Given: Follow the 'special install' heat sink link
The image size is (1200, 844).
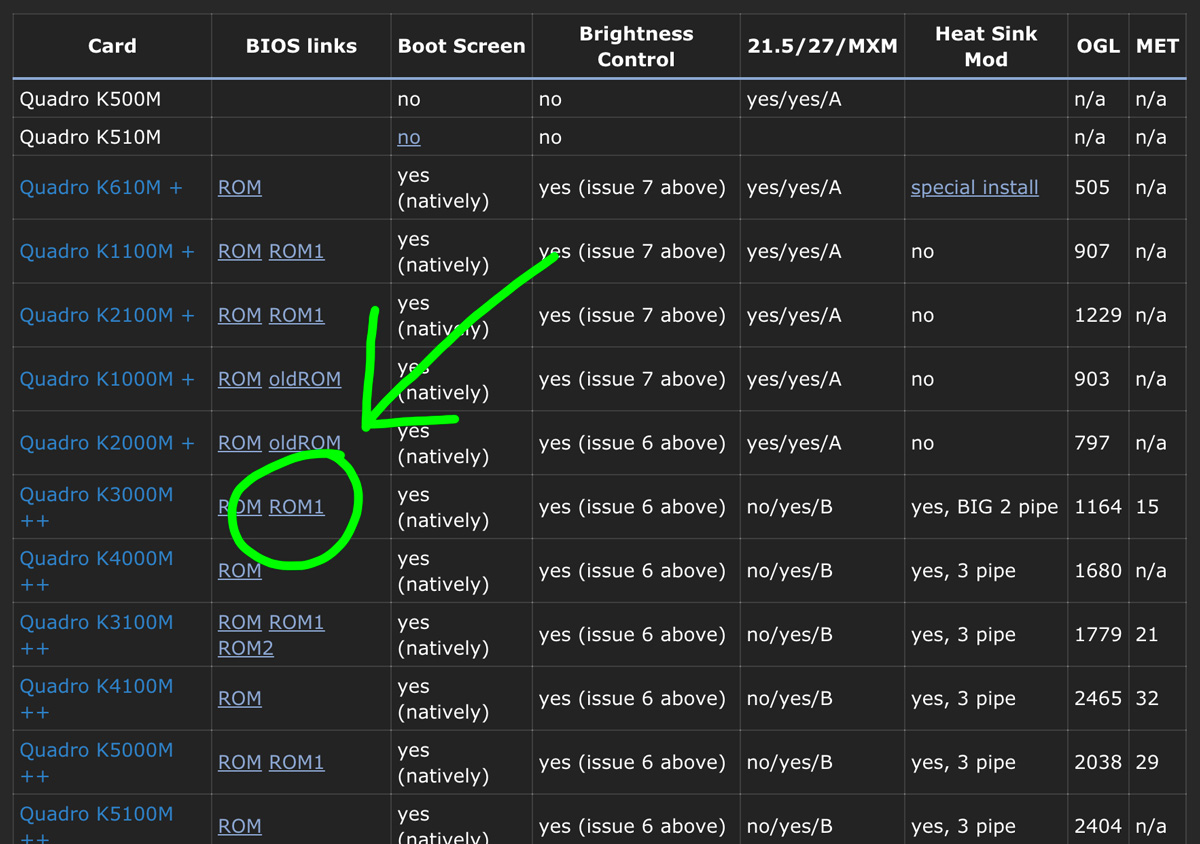Looking at the screenshot, I should [x=975, y=187].
